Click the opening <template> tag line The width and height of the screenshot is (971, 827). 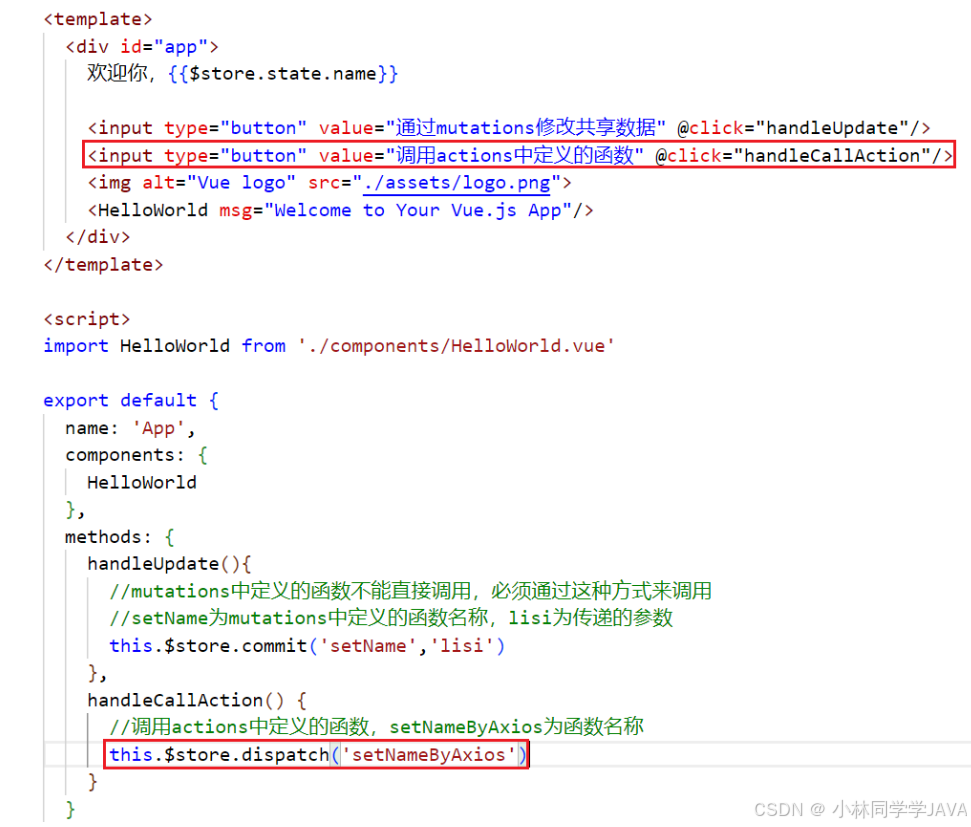[98, 19]
